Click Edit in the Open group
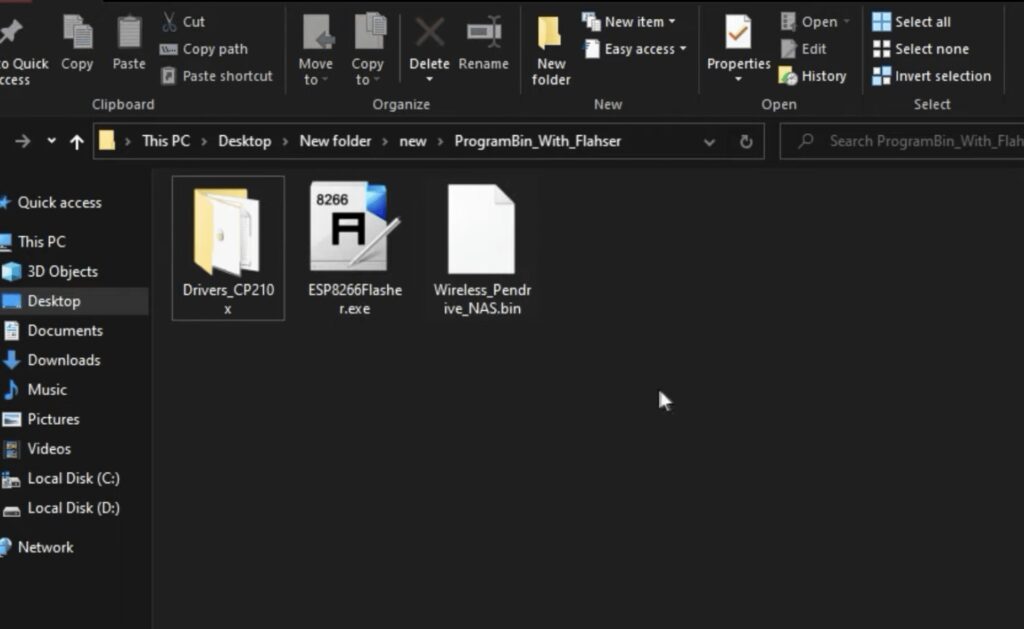This screenshot has width=1024, height=629. [x=803, y=49]
